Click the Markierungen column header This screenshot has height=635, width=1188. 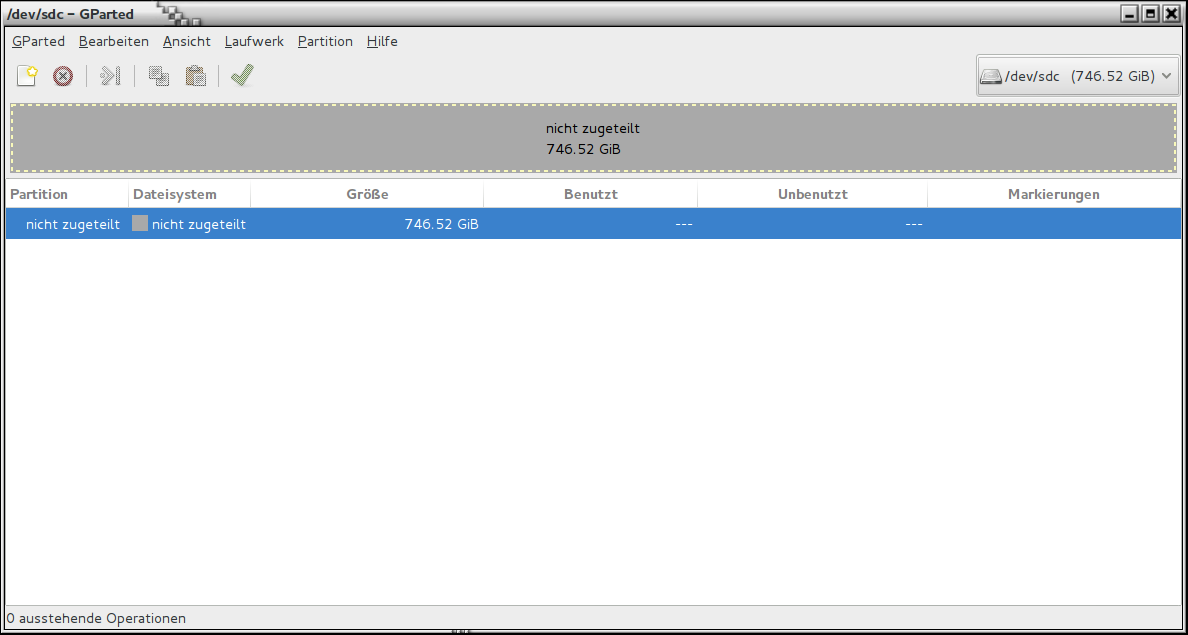1053,195
